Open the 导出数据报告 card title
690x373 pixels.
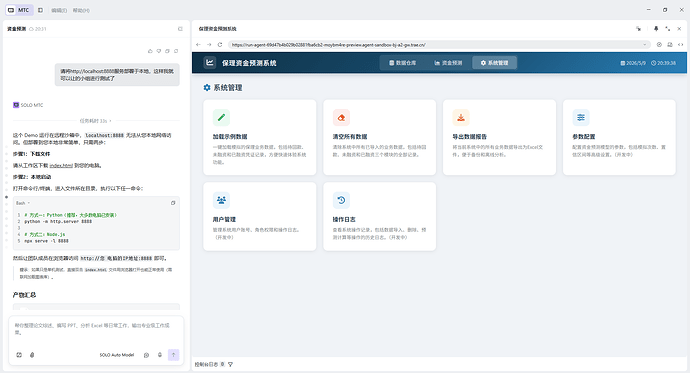click(470, 137)
